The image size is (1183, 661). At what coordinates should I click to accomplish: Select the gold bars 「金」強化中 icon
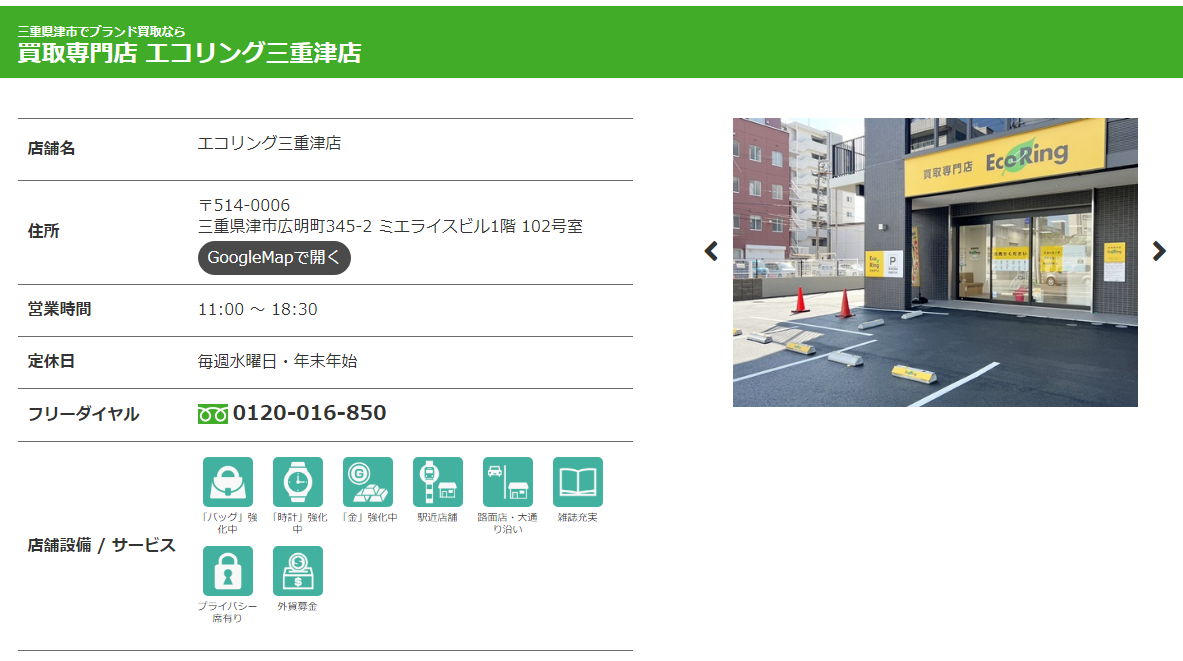coord(368,482)
